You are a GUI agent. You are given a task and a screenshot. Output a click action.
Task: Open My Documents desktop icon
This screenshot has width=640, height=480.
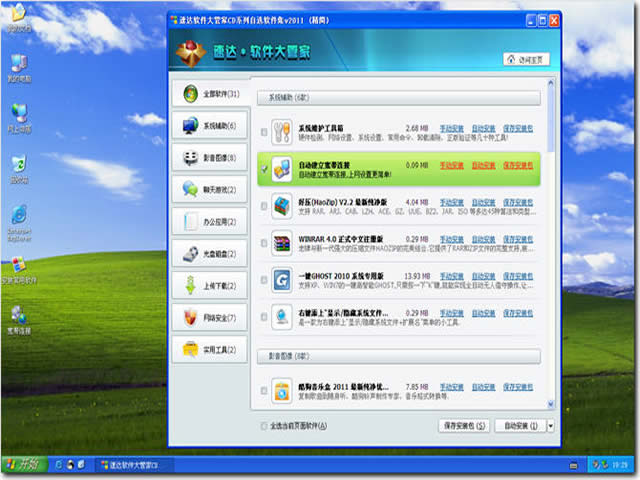[x=19, y=18]
